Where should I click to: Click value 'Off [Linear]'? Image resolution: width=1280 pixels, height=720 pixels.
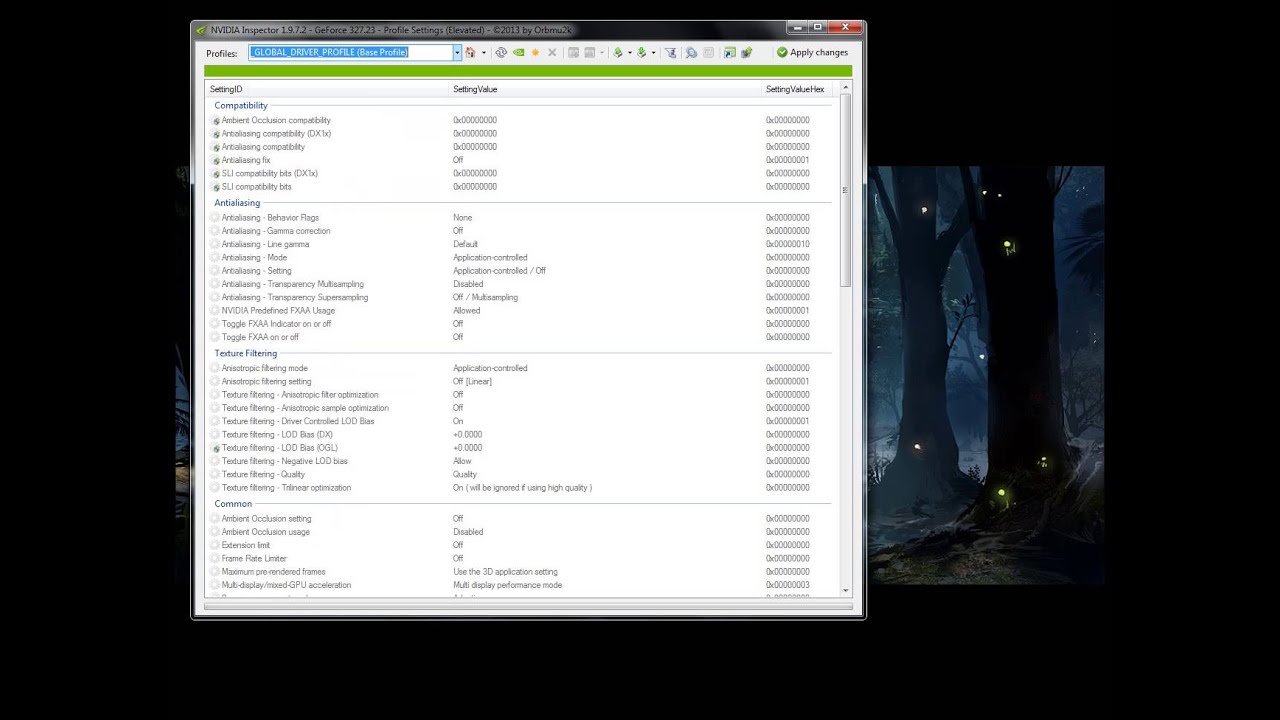point(472,381)
